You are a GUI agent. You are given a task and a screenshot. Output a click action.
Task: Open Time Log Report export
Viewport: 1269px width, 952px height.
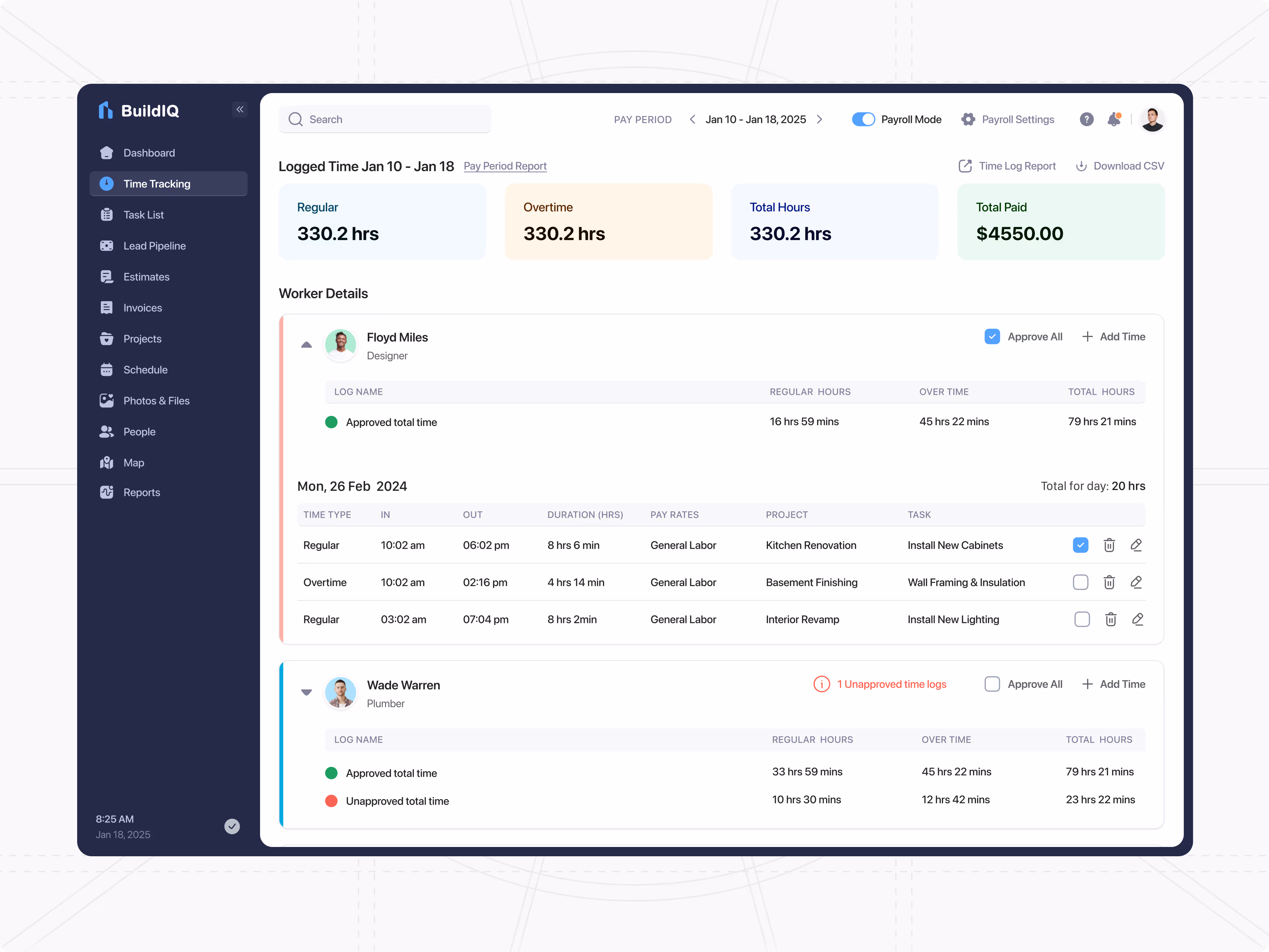tap(965, 166)
